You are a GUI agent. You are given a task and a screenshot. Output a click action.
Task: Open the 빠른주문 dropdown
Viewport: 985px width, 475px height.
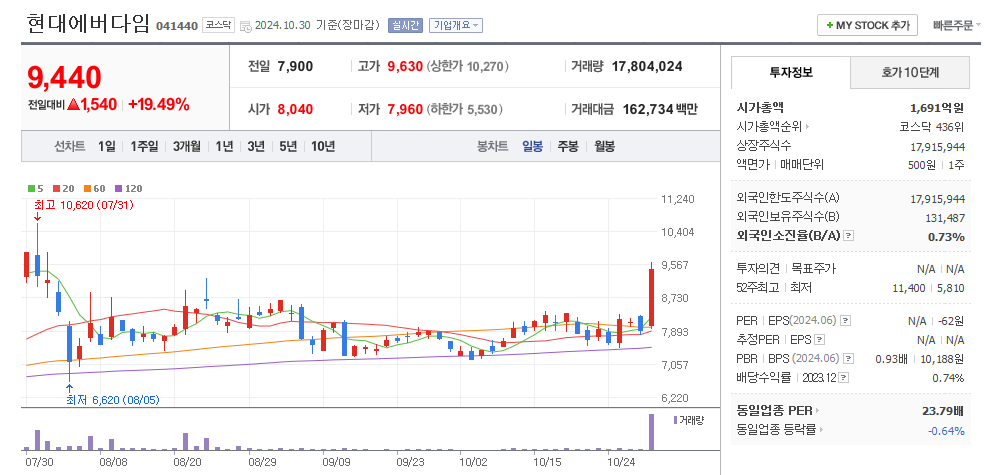pyautogui.click(x=957, y=26)
